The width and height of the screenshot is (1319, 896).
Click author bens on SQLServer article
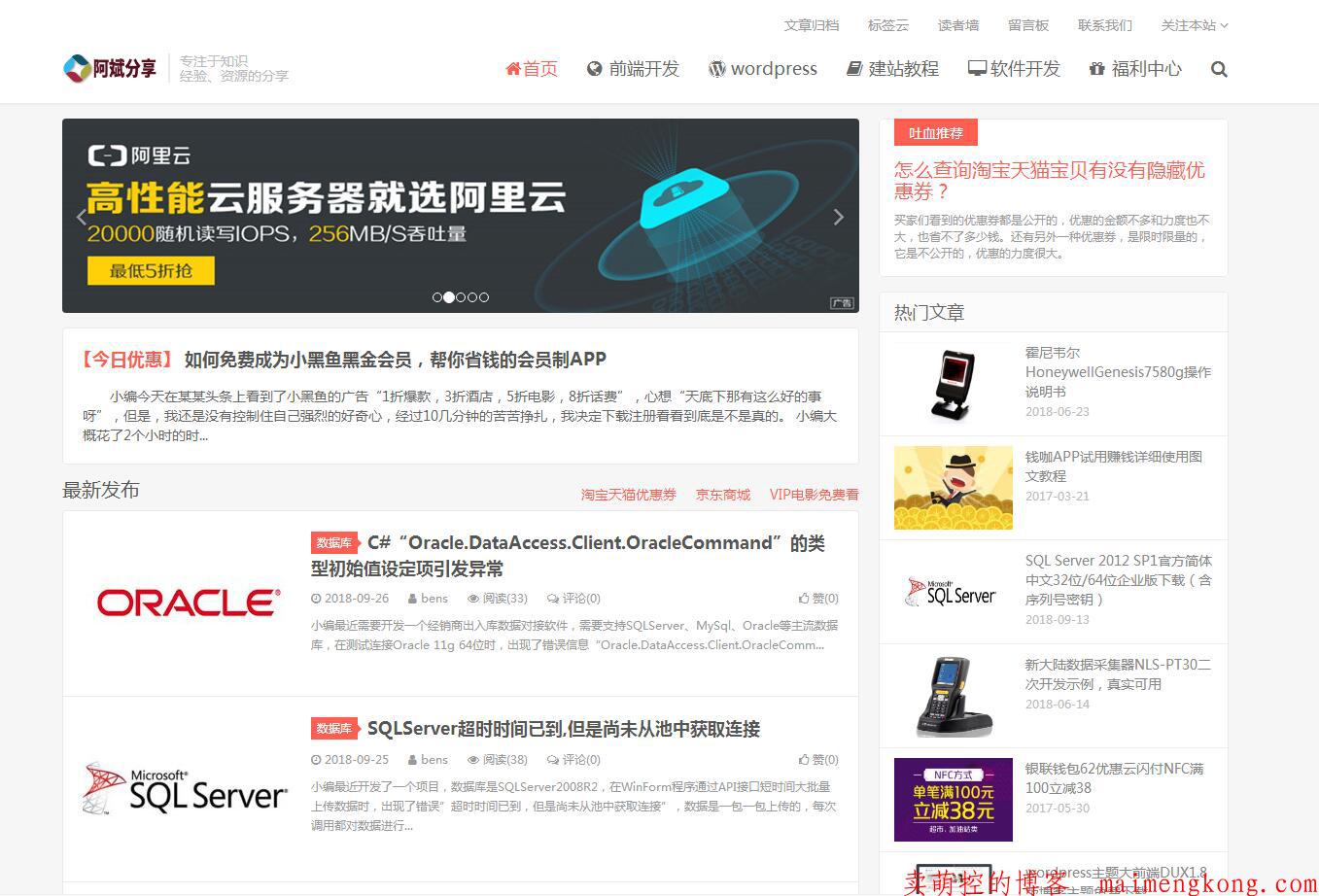coord(434,760)
